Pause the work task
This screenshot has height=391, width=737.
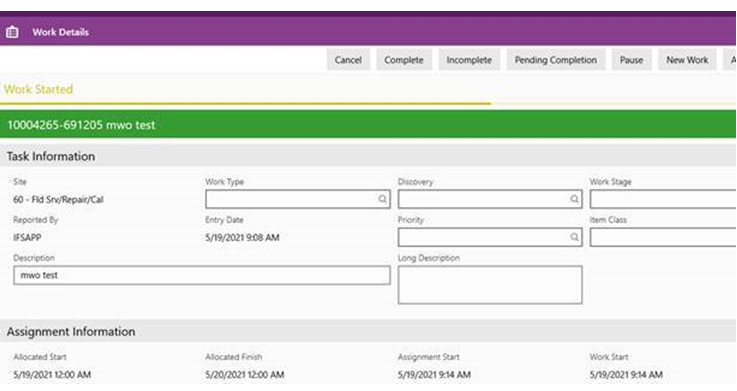[631, 60]
